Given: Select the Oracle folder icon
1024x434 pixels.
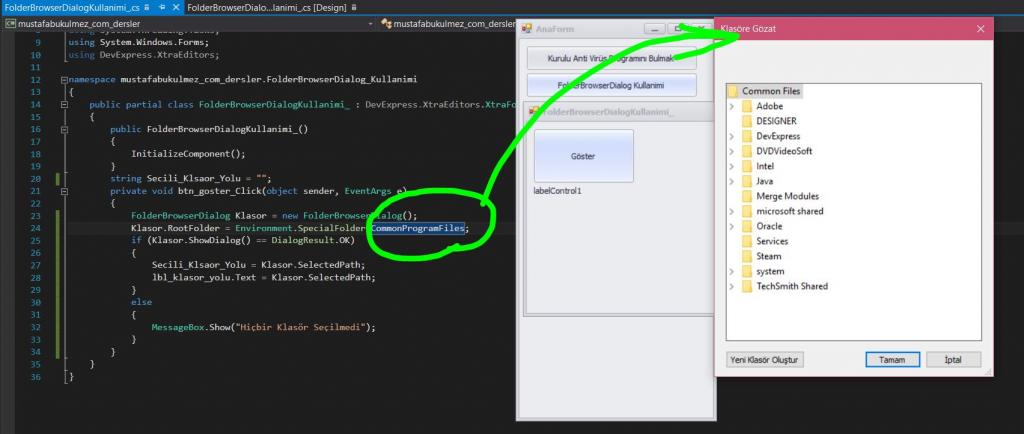Looking at the screenshot, I should (747, 226).
